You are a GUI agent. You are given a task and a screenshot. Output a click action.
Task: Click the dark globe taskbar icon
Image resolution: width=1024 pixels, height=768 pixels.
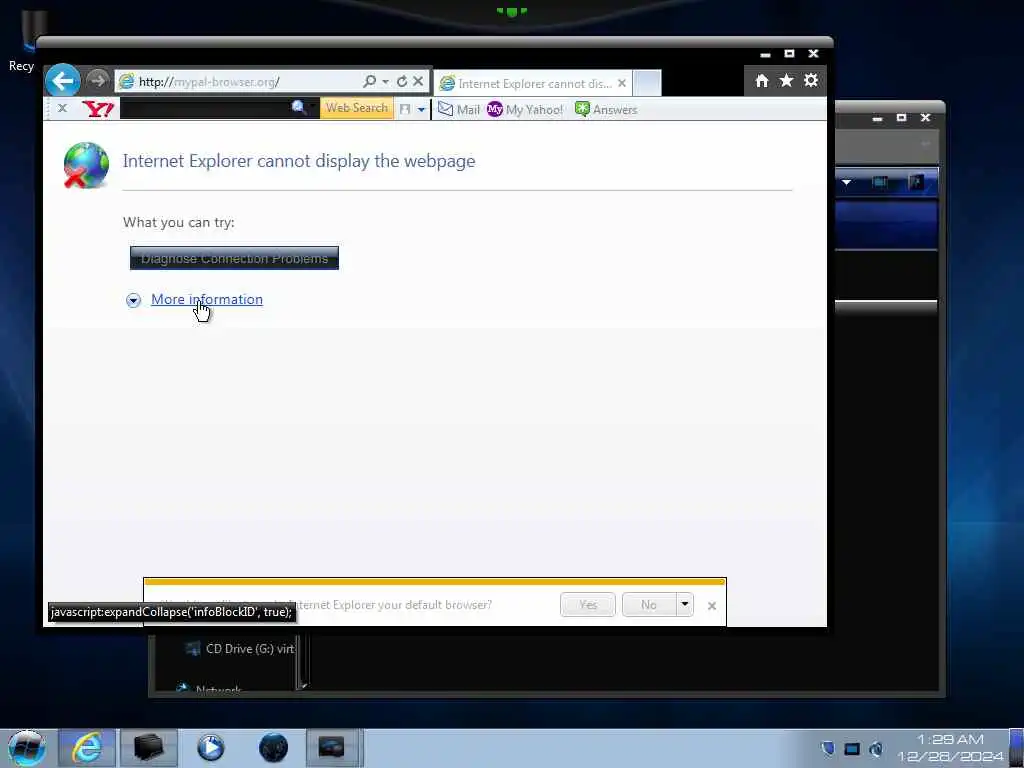point(273,748)
